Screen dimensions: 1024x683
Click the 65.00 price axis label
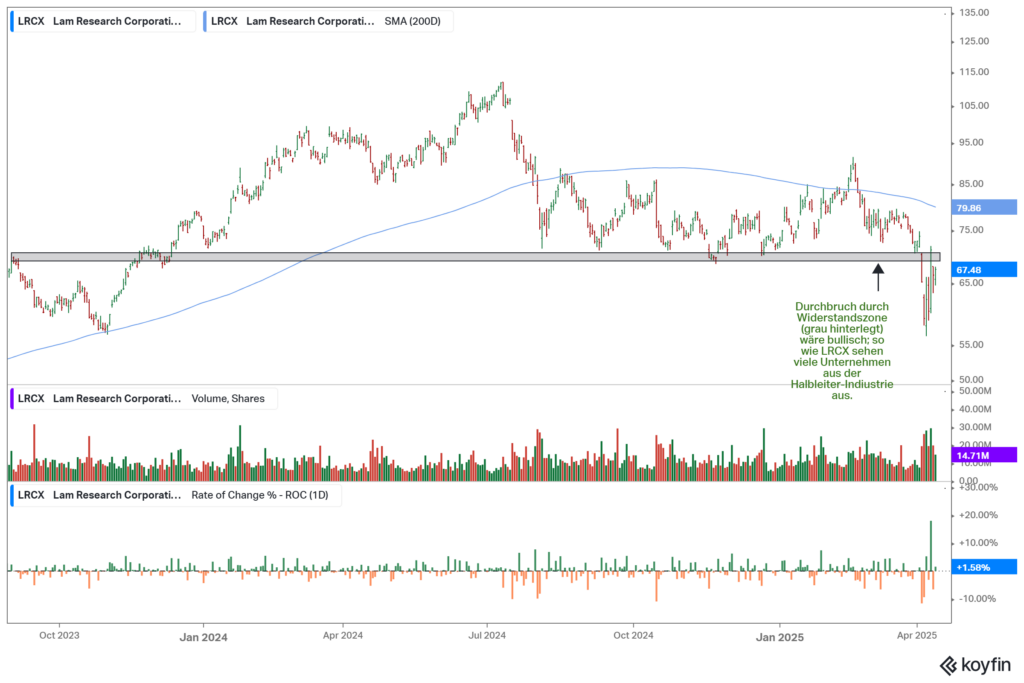[970, 283]
